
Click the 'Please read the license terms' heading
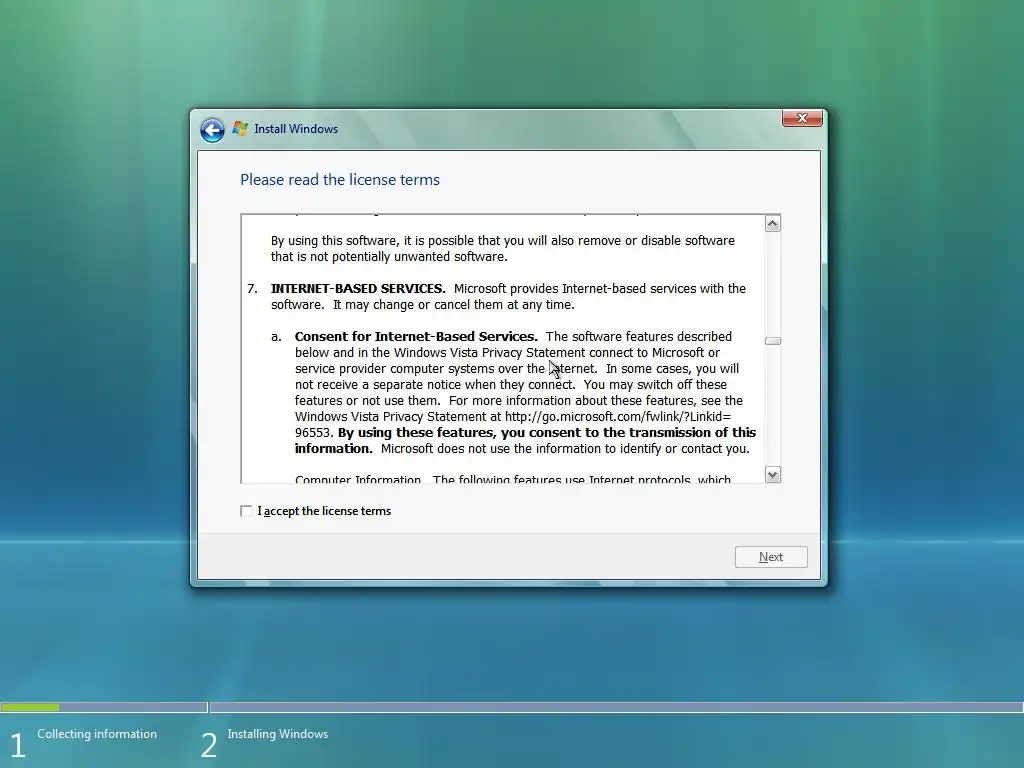pyautogui.click(x=340, y=180)
